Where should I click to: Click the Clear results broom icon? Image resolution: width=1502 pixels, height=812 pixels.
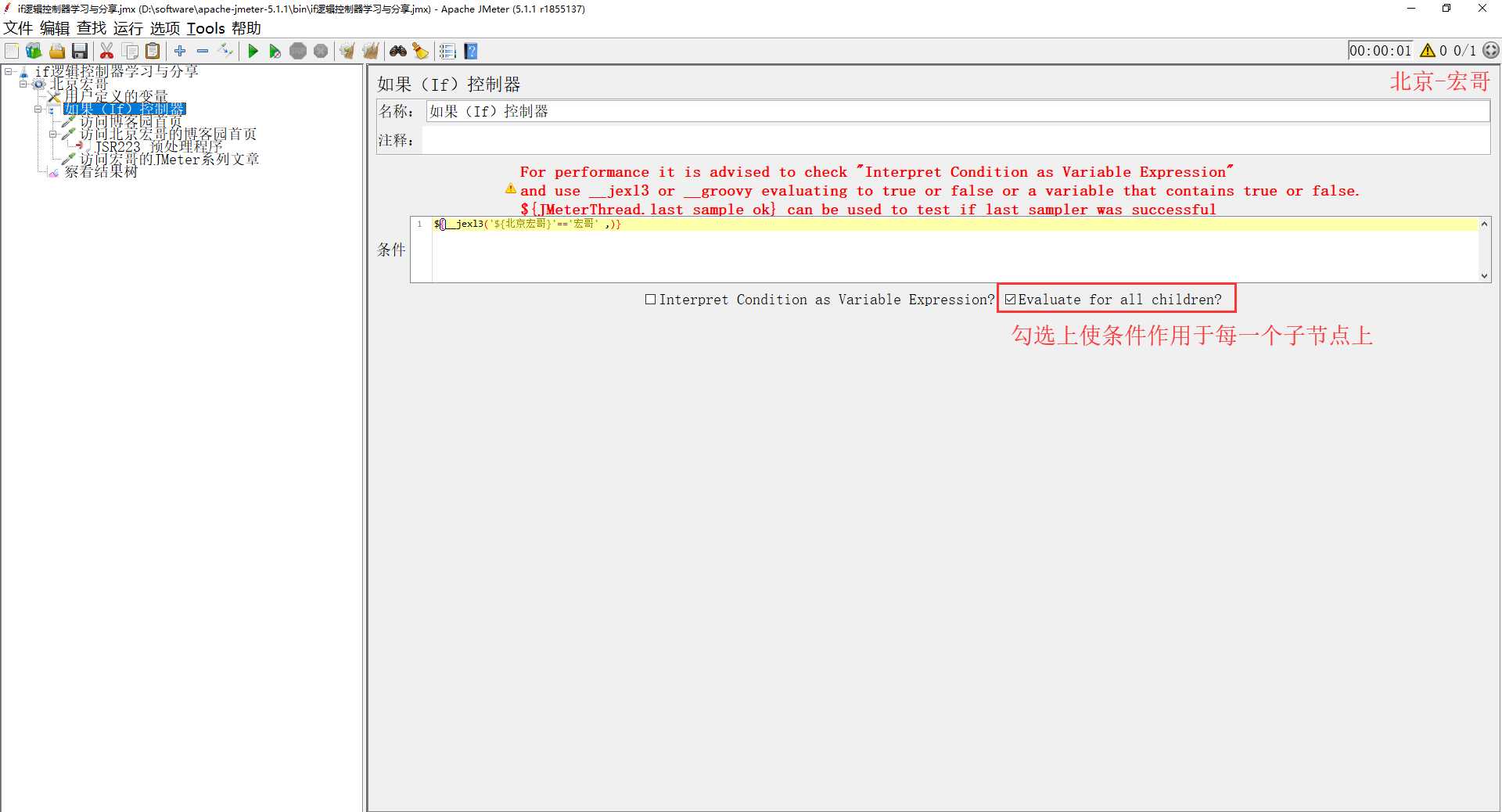point(347,51)
